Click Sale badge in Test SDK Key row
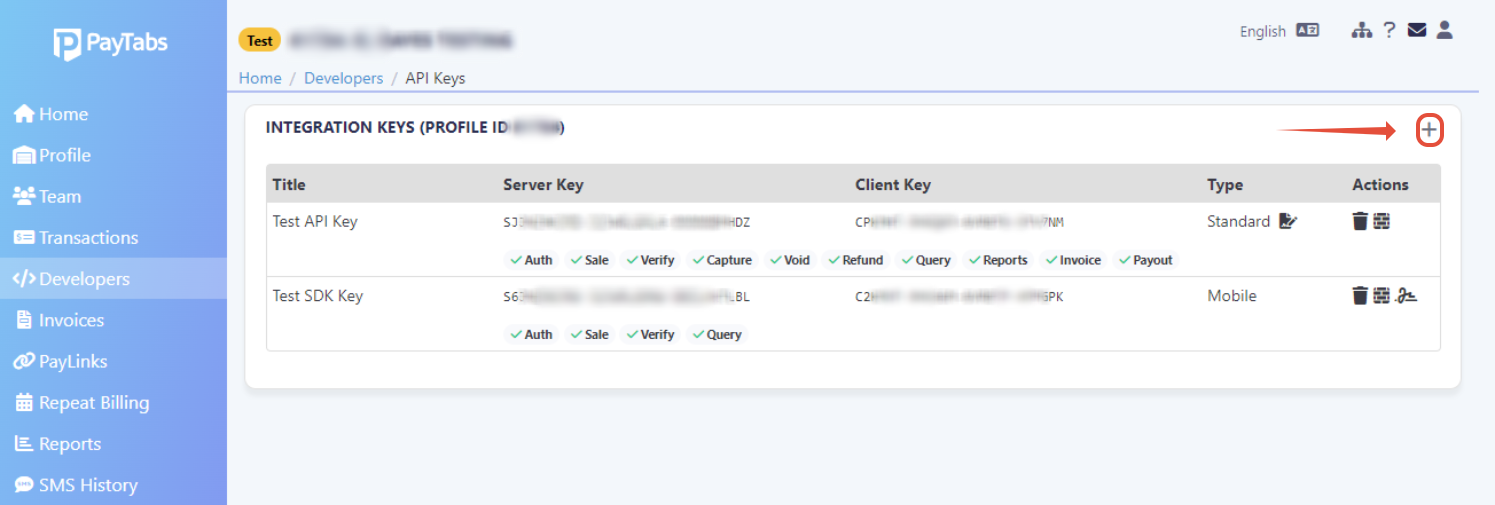The image size is (1495, 505). pyautogui.click(x=590, y=334)
